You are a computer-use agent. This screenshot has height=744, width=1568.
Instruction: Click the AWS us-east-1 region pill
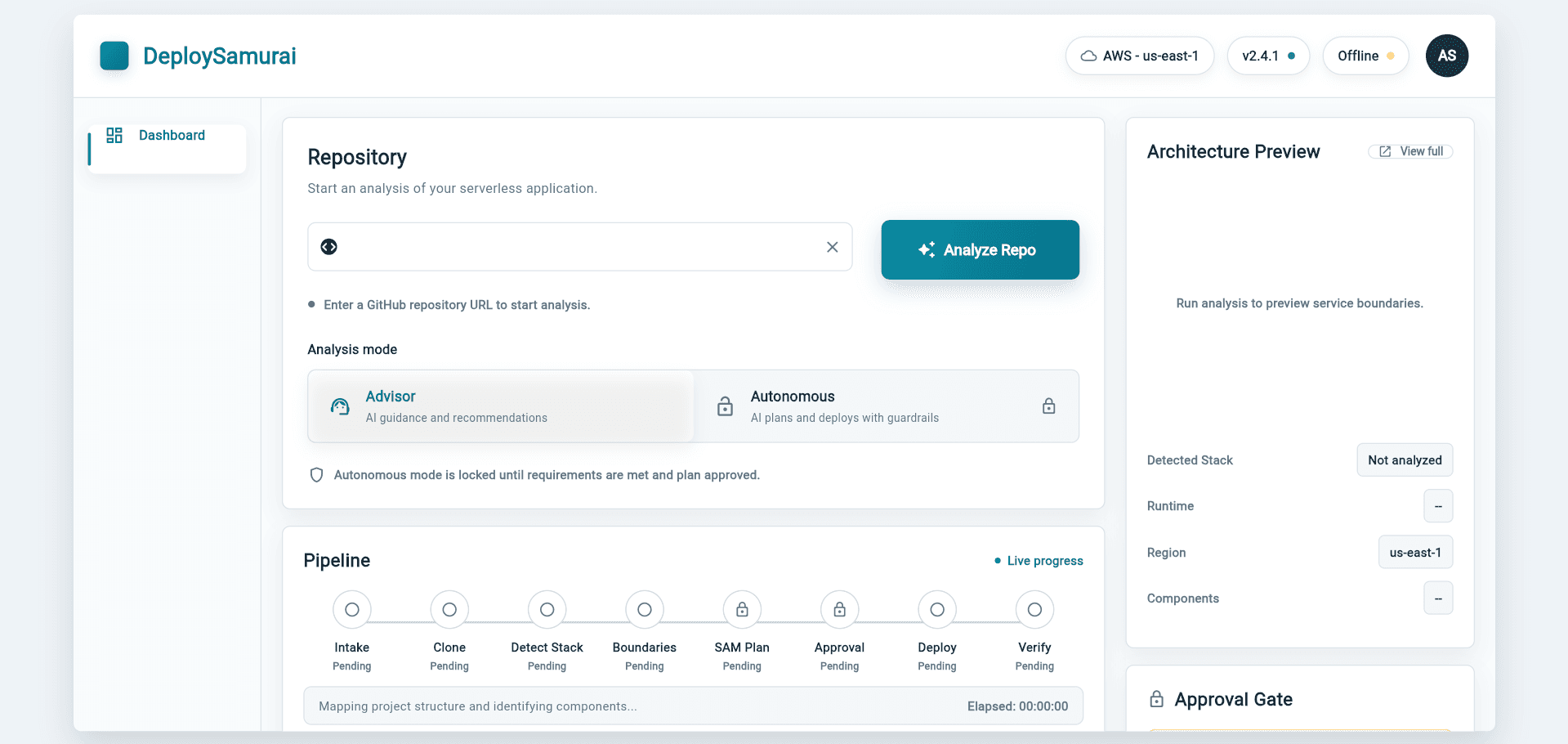click(1139, 56)
